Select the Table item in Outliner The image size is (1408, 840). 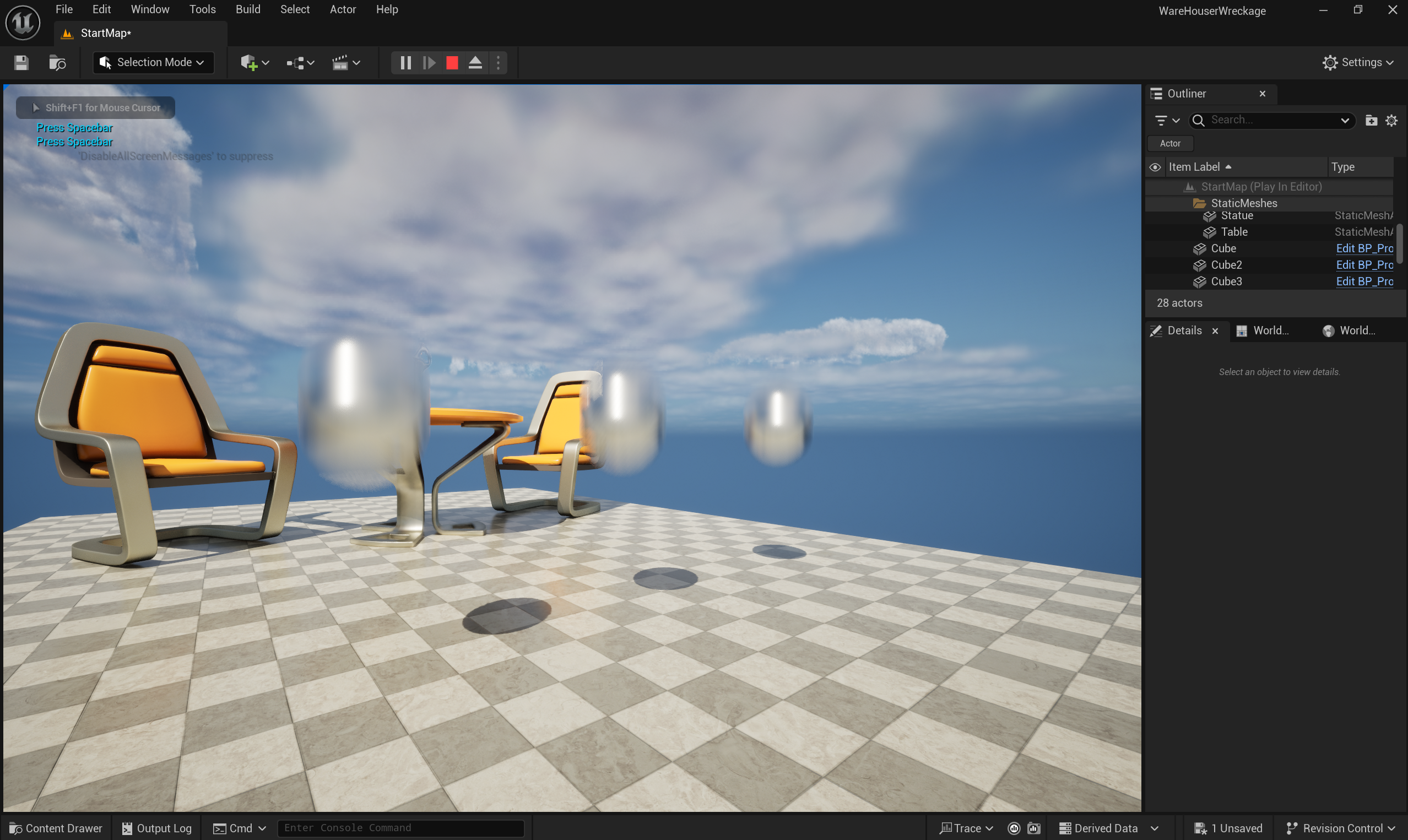[1234, 232]
